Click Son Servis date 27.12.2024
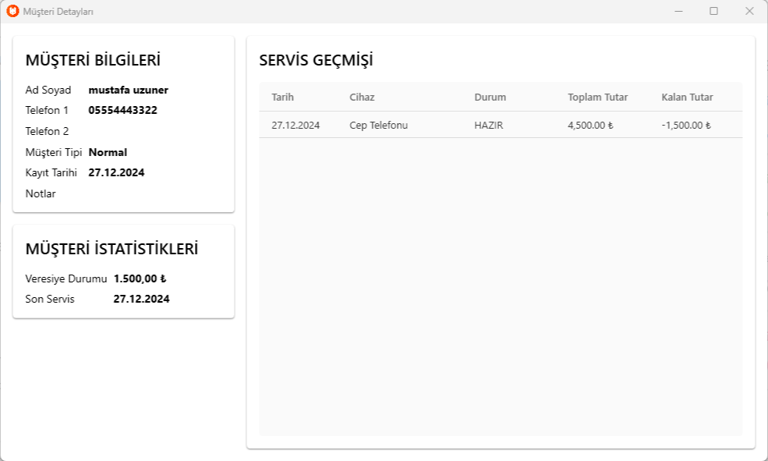Viewport: 768px width, 461px height. pyautogui.click(x=142, y=299)
